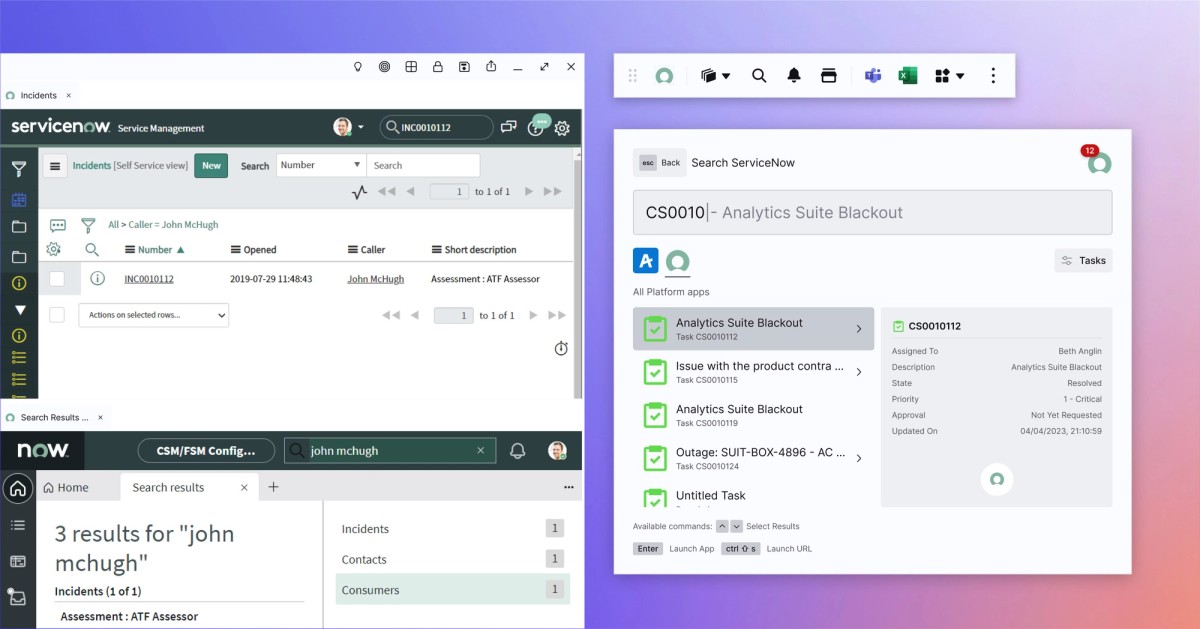Toggle the Tasks filter in search results

(x=1083, y=260)
